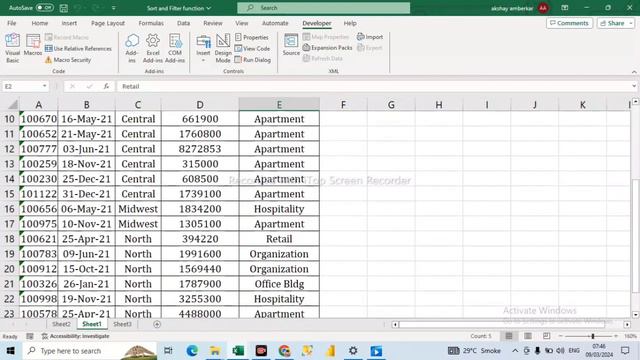Viewport: 640px width, 360px height.
Task: Open control Properties
Action: coord(252,38)
